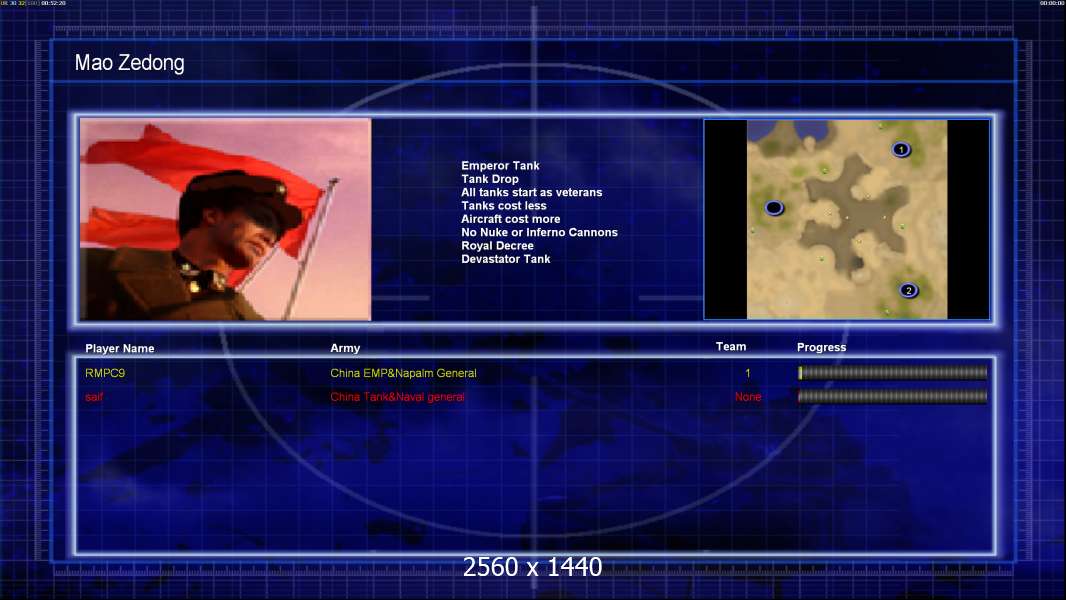Click start position marker 1 on the map
Image resolution: width=1066 pixels, height=600 pixels.
pyautogui.click(x=901, y=149)
